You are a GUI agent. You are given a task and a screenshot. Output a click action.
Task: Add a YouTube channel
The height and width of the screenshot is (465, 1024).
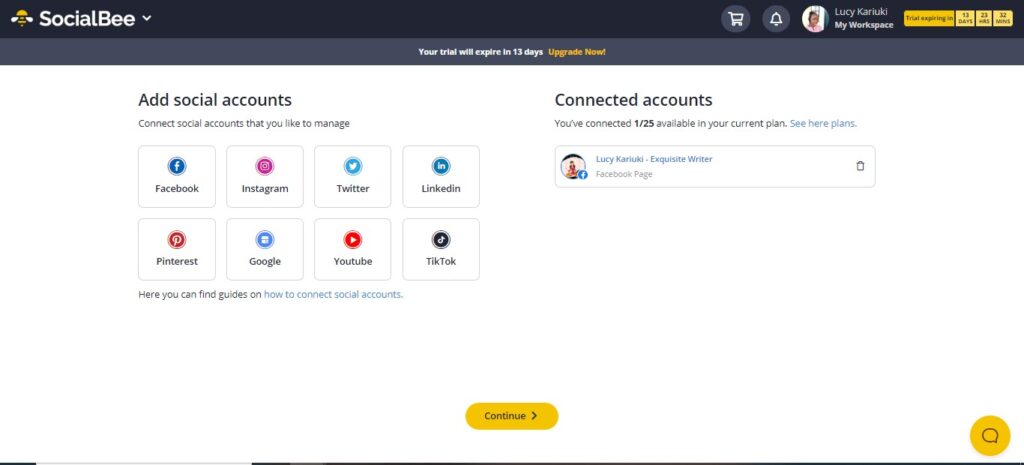coord(353,249)
